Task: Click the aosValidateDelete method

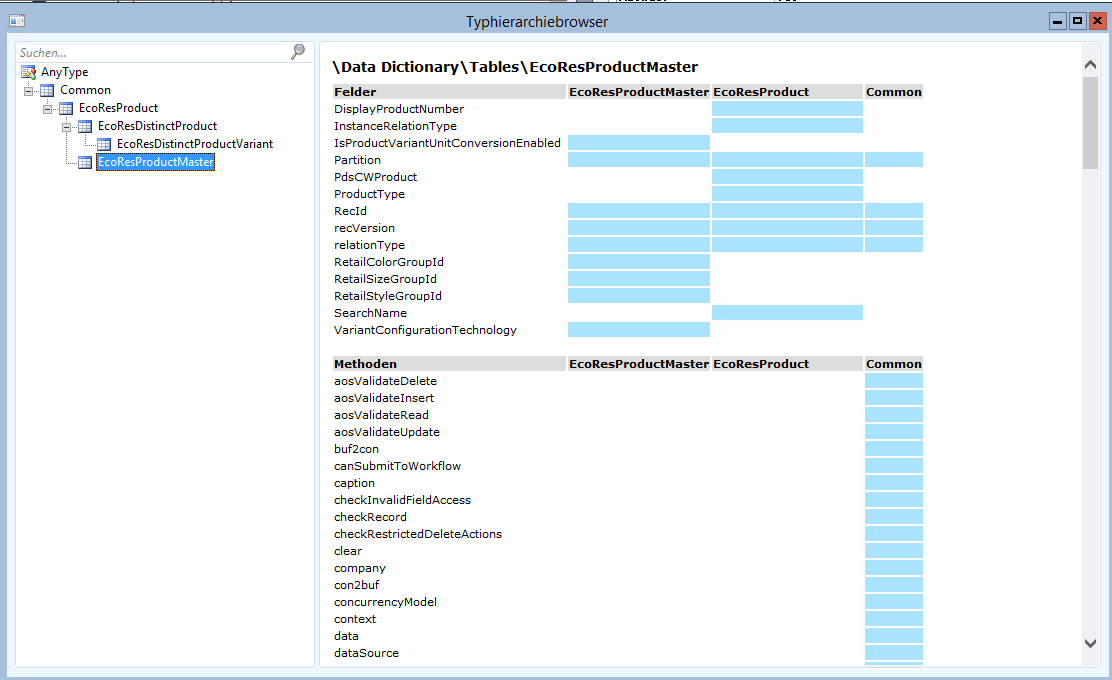Action: click(x=385, y=381)
